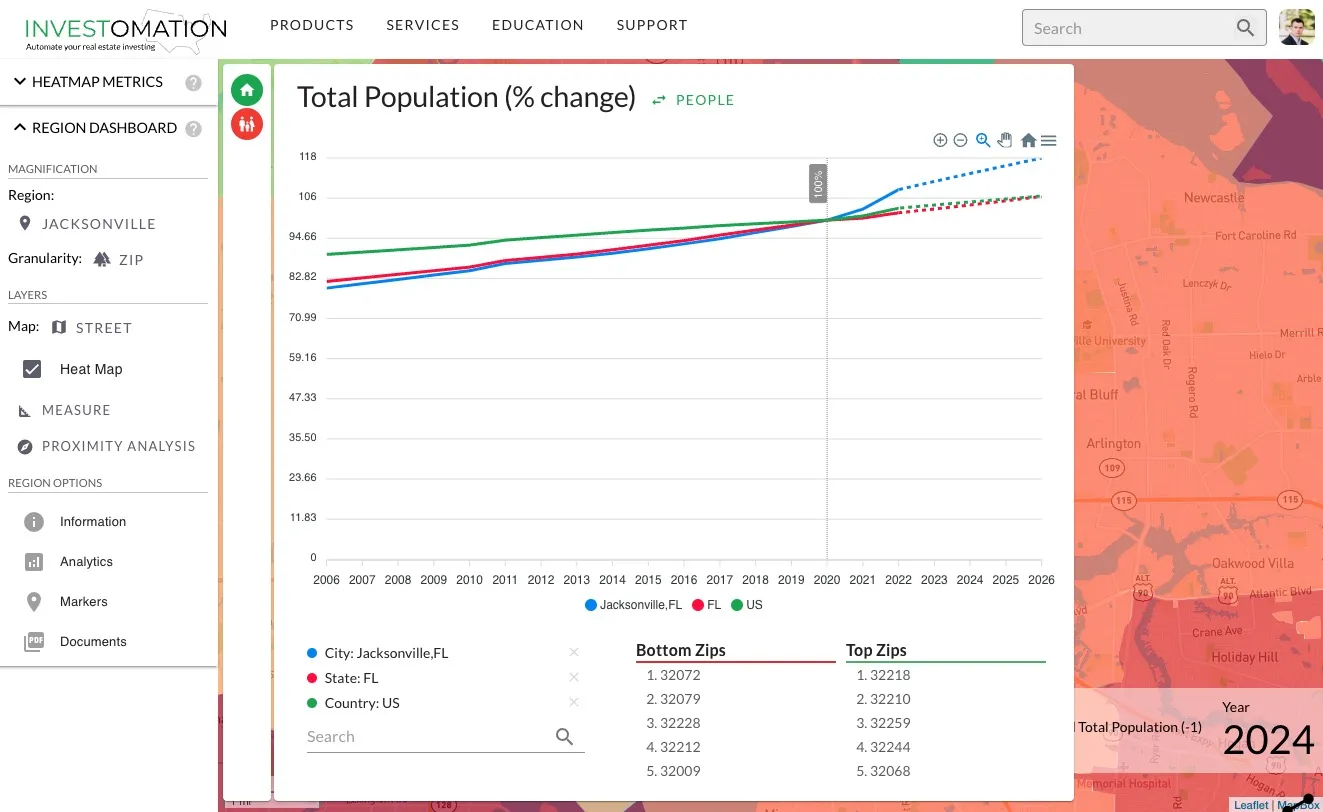Image resolution: width=1323 pixels, height=812 pixels.
Task: Click help icon beside Heatmap Metrics
Action: pyautogui.click(x=193, y=83)
